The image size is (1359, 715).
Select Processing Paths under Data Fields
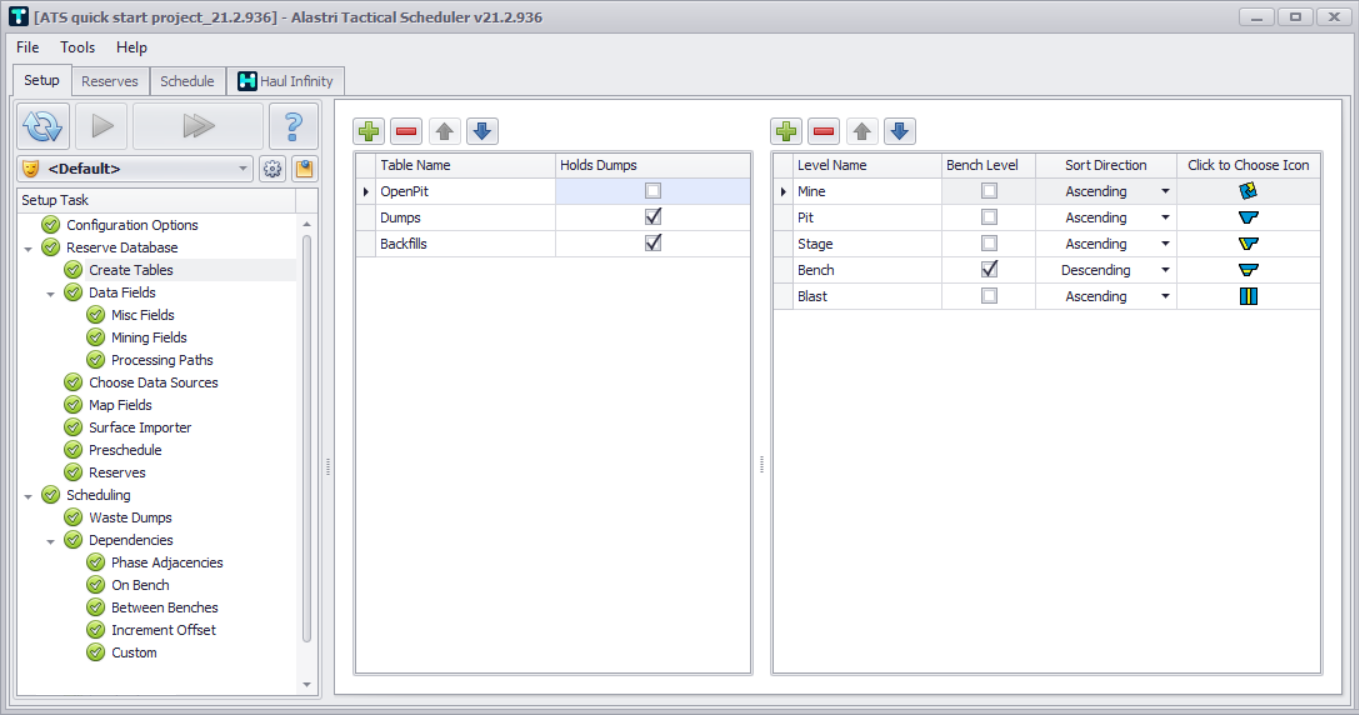[x=163, y=359]
